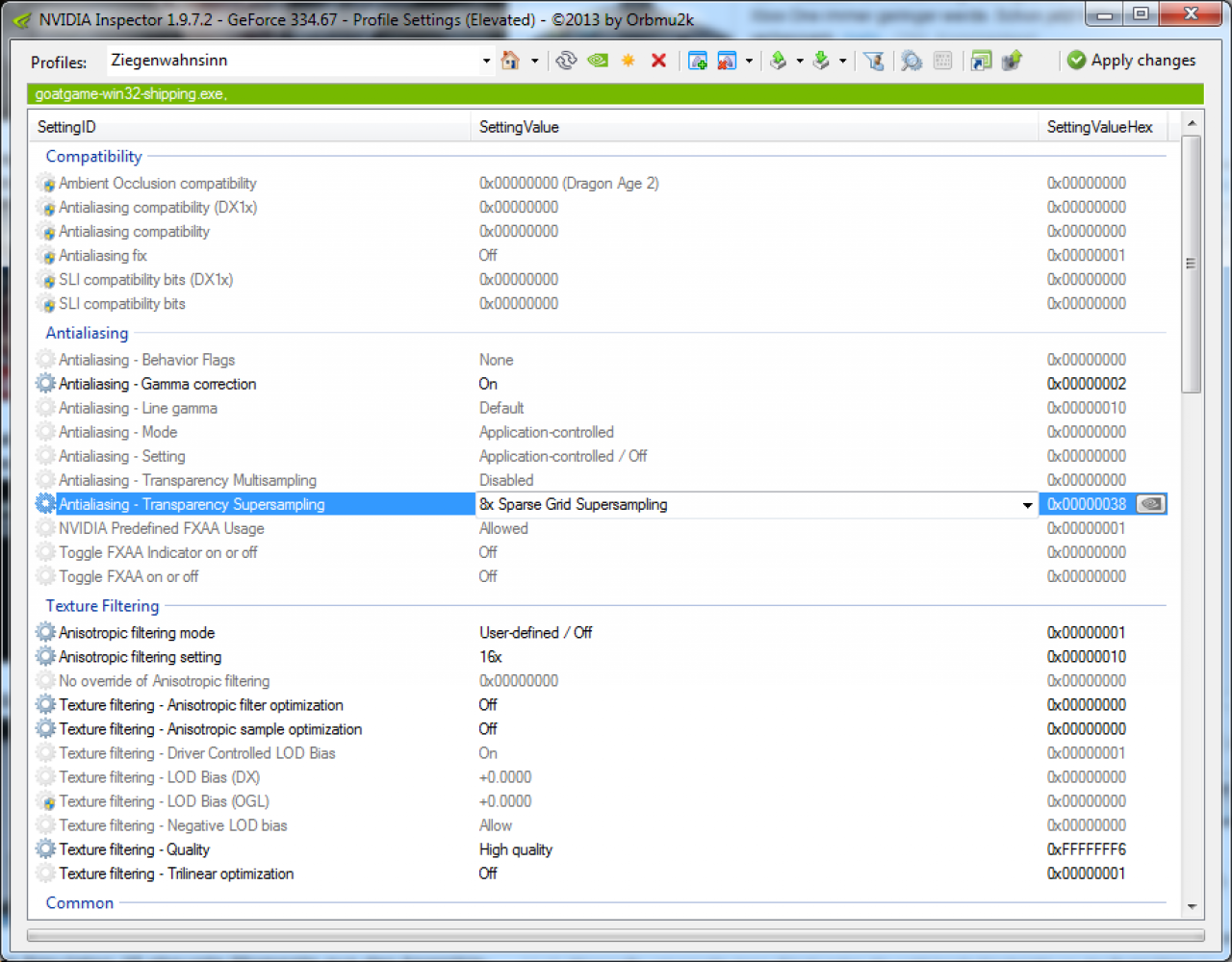Click the gear icon of Antialiasing - Transparency Supersampling
This screenshot has height=962, width=1232.
coord(45,504)
